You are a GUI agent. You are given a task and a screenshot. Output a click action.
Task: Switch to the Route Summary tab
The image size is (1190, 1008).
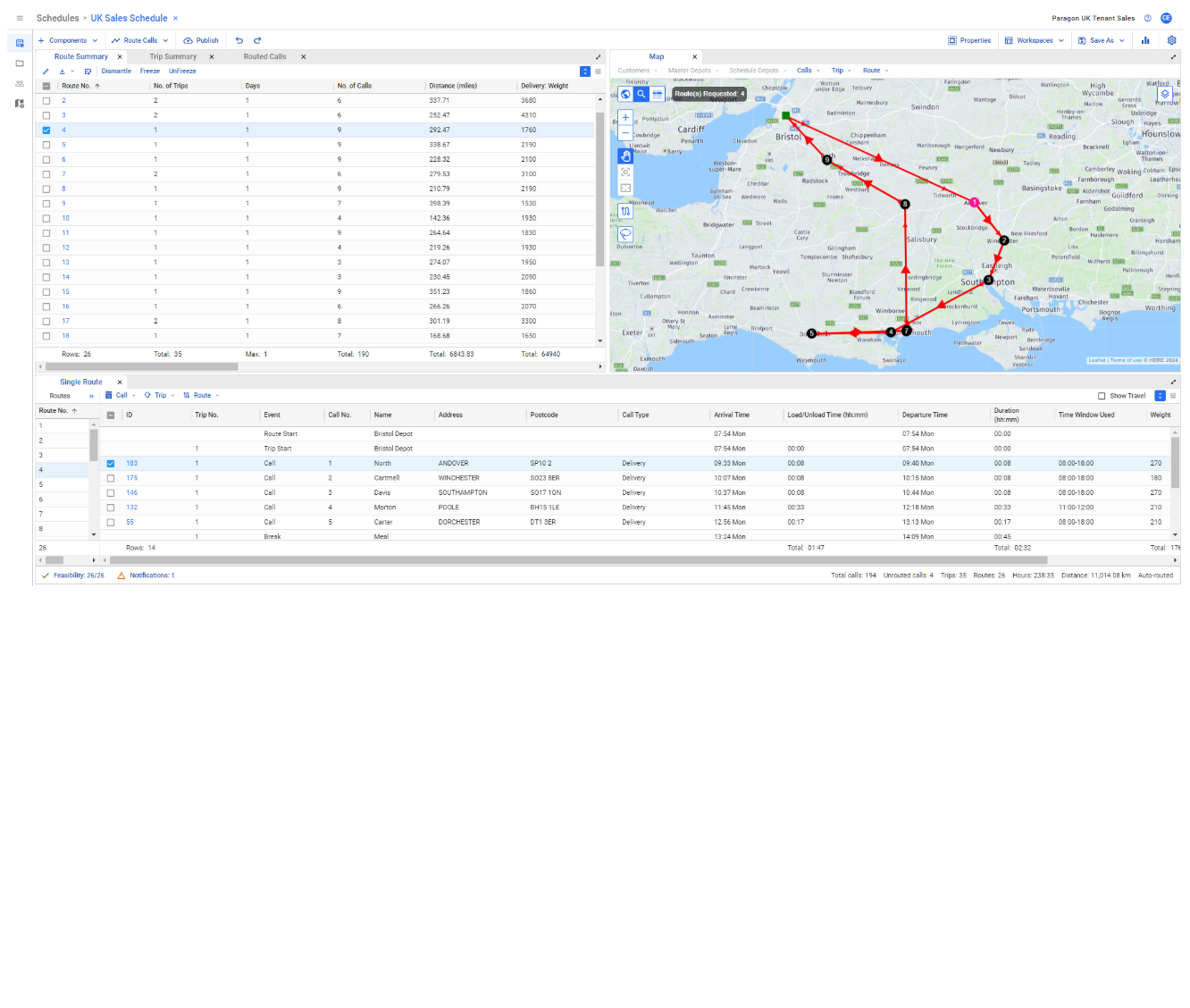(81, 56)
